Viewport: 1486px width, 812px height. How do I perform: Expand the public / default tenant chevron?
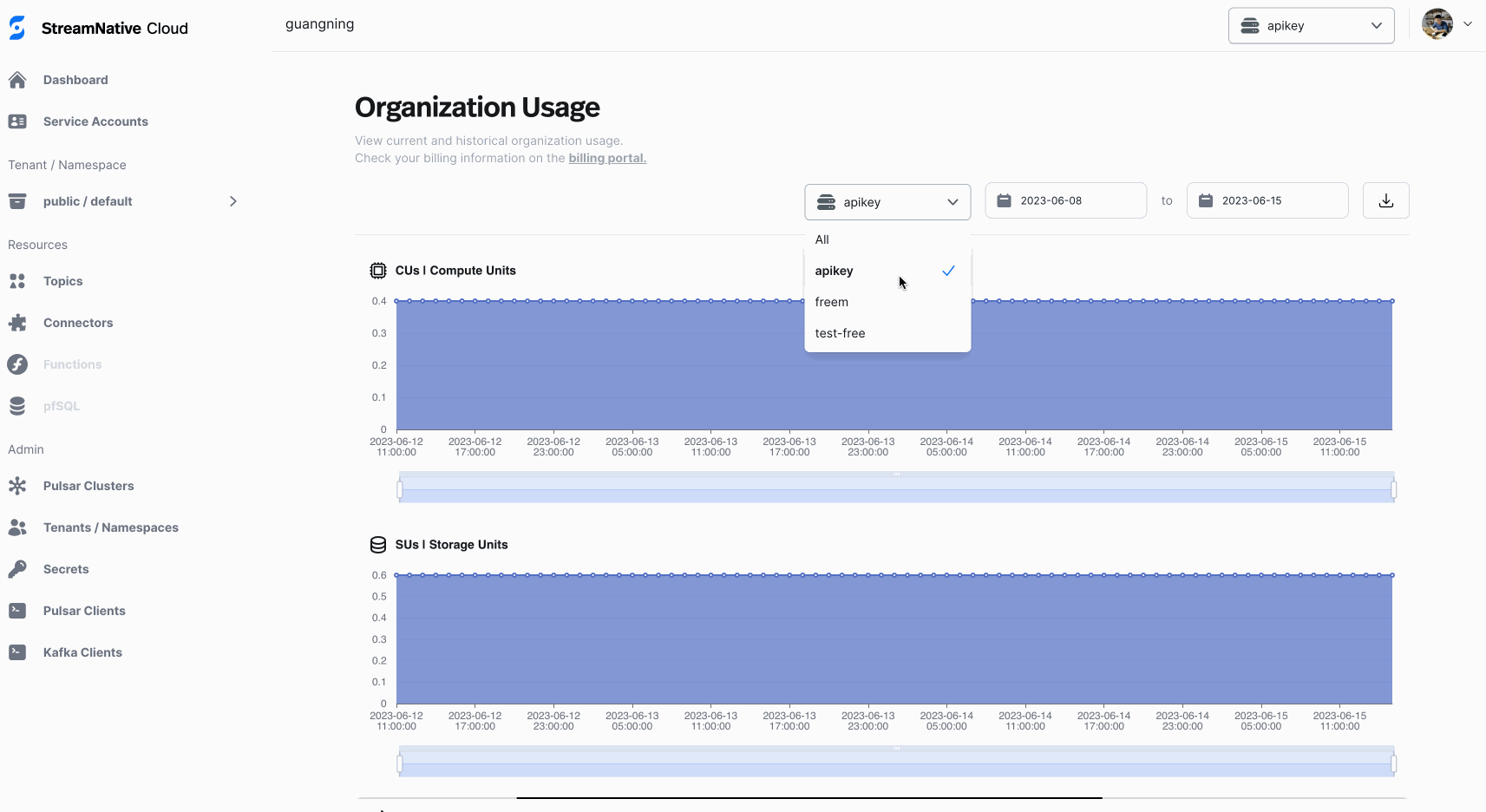(232, 200)
